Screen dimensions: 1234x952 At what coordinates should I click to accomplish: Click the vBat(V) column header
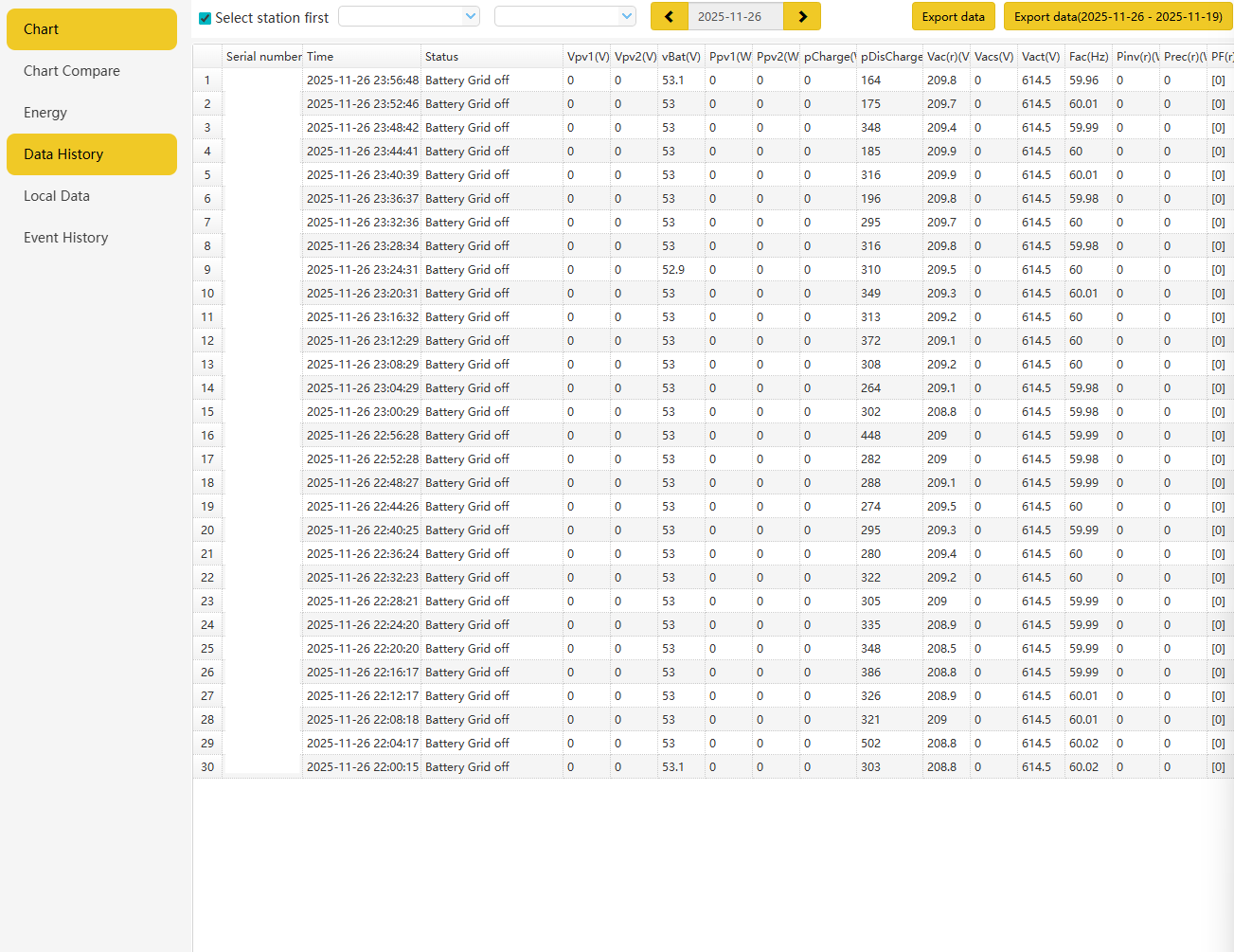tap(681, 57)
